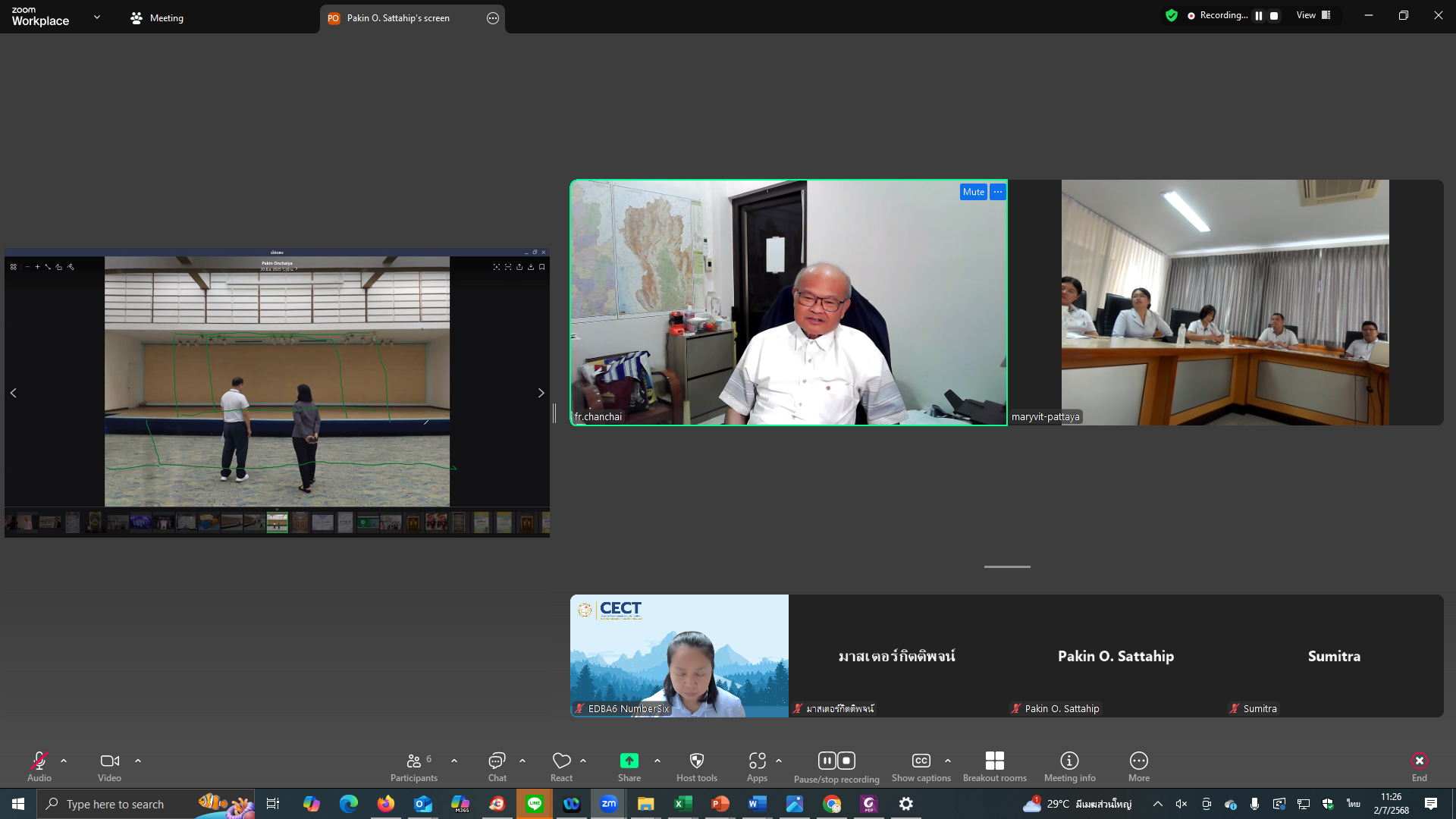This screenshot has width=1456, height=819.
Task: Open Host tools shield icon
Action: tap(696, 761)
